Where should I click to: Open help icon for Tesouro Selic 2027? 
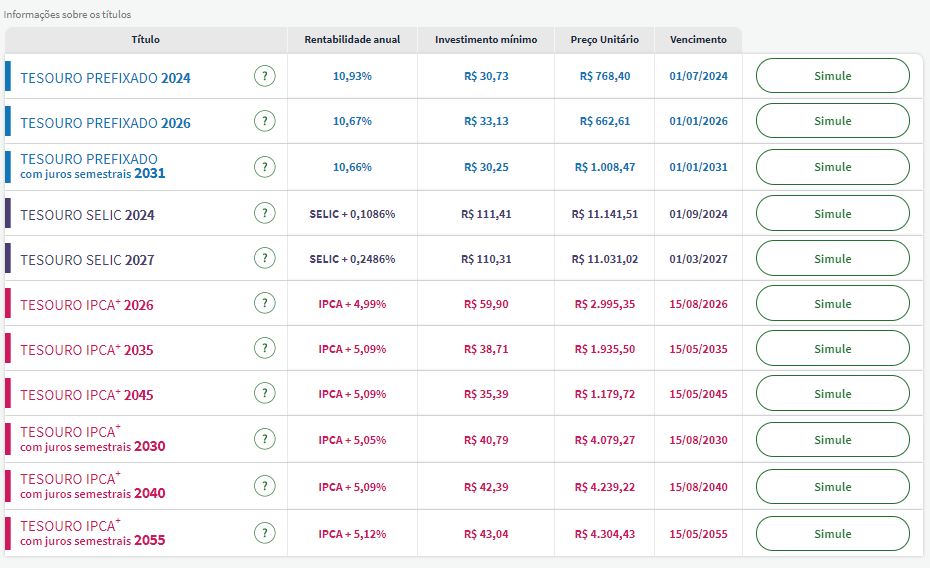(265, 258)
